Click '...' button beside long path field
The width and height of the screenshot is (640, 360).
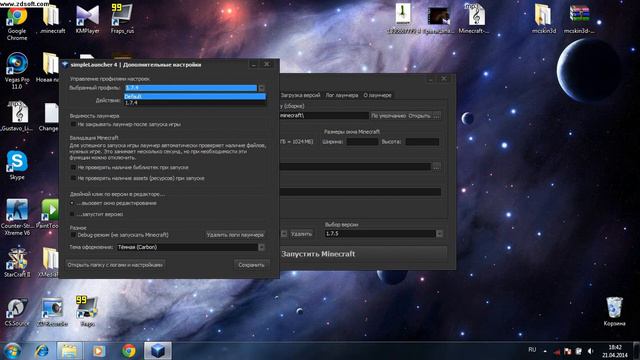point(436,167)
